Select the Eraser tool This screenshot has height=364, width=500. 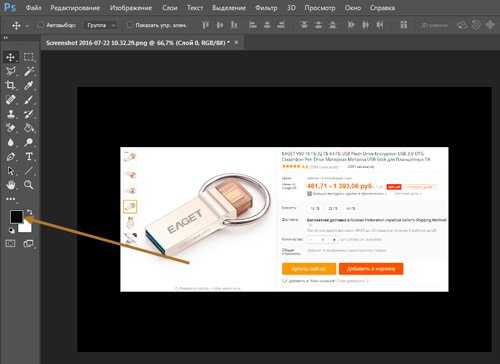[x=11, y=128]
